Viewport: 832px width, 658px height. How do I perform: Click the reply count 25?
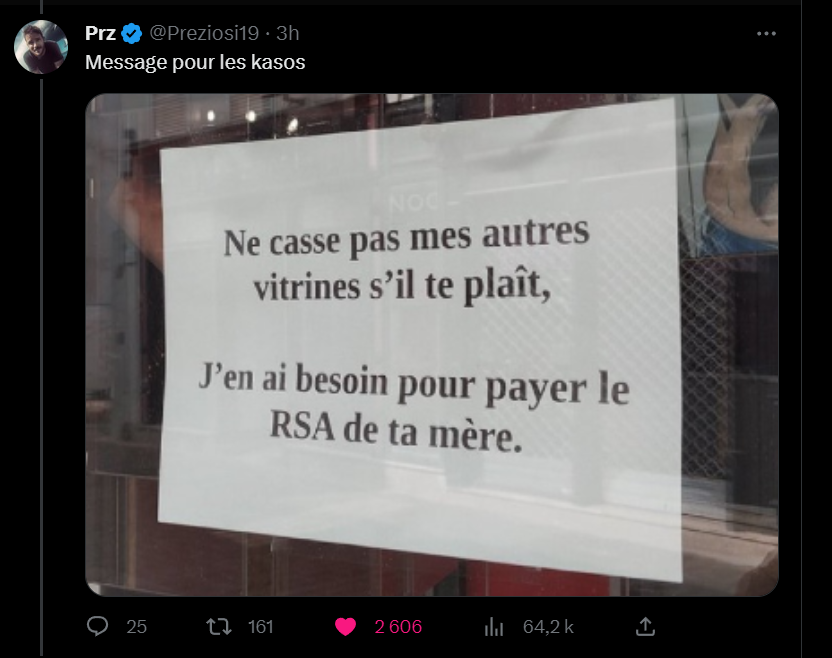click(x=136, y=627)
